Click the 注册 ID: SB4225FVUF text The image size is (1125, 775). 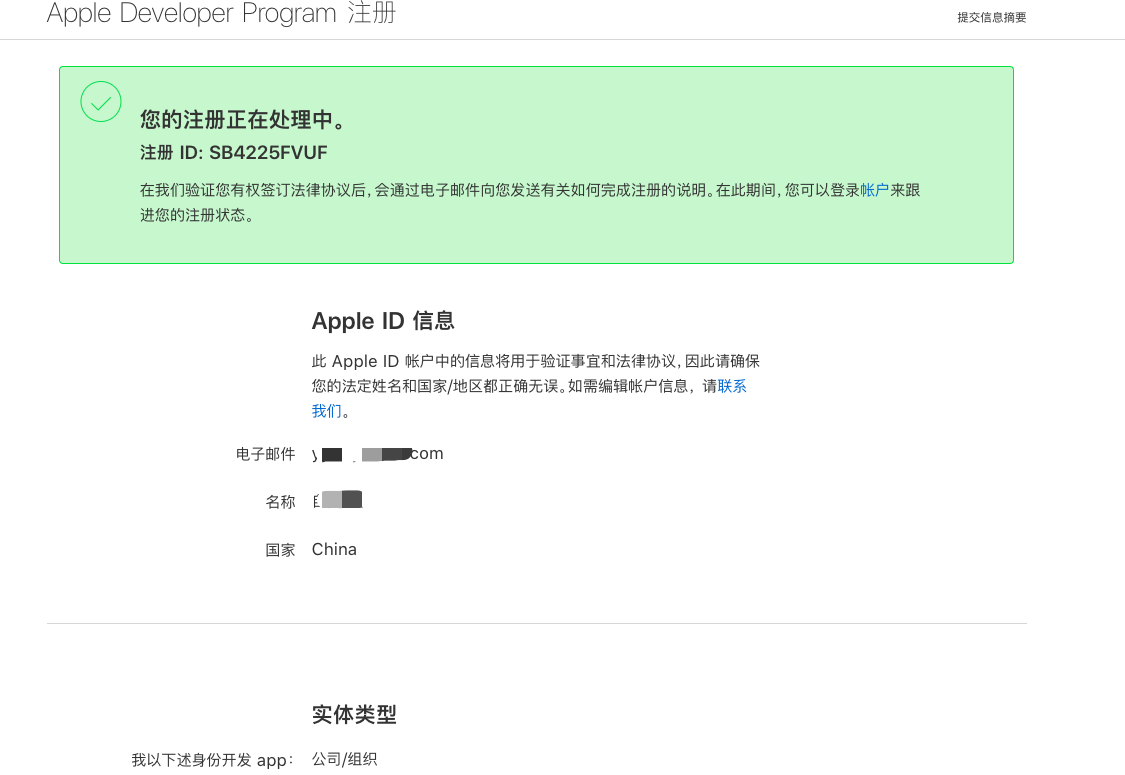pos(234,153)
